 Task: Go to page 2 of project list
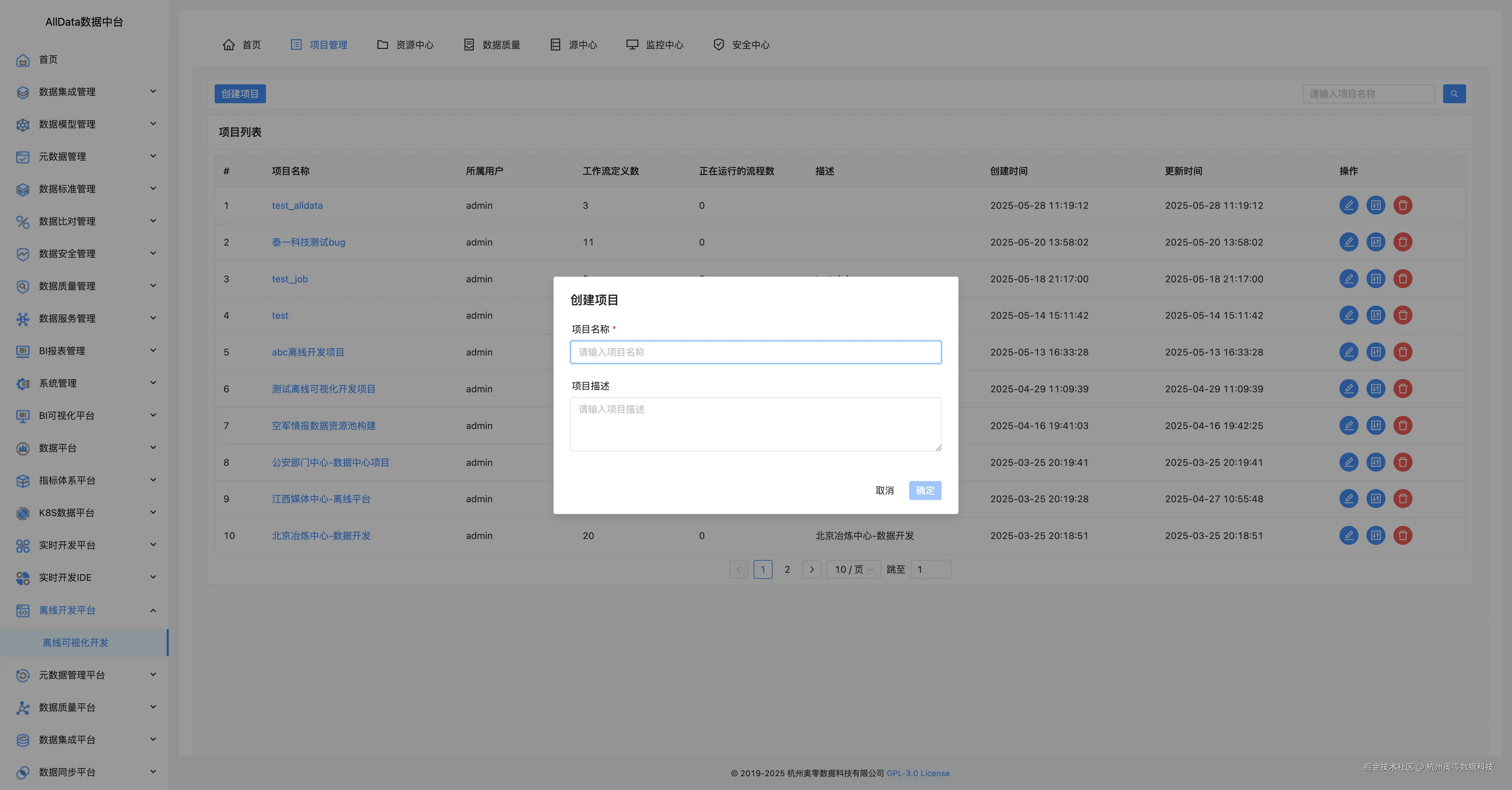[787, 569]
